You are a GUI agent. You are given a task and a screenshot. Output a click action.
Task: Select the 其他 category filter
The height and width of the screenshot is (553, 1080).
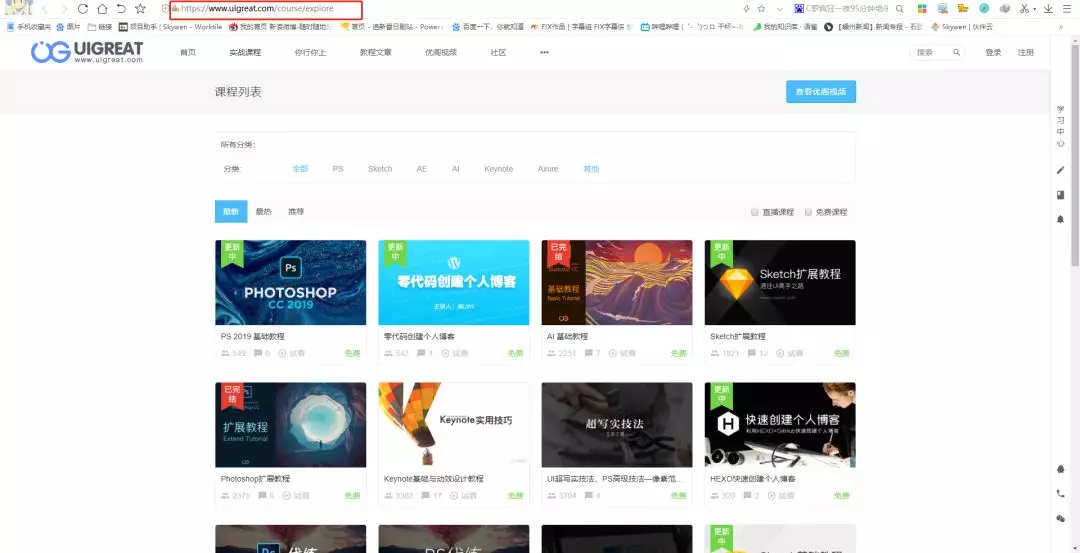(591, 169)
